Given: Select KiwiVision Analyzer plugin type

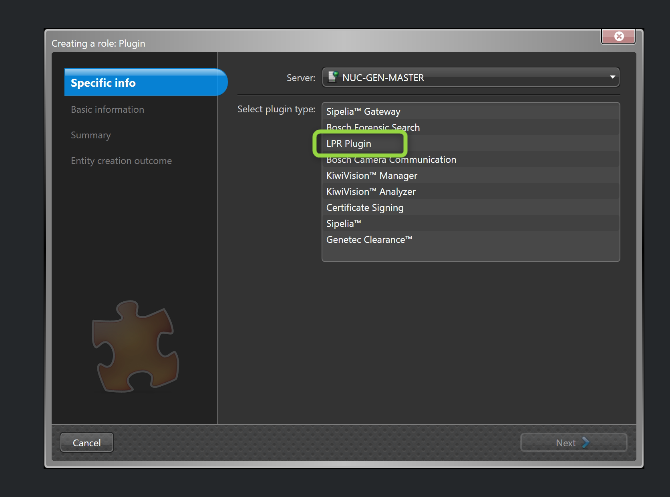Looking at the screenshot, I should pyautogui.click(x=370, y=192).
